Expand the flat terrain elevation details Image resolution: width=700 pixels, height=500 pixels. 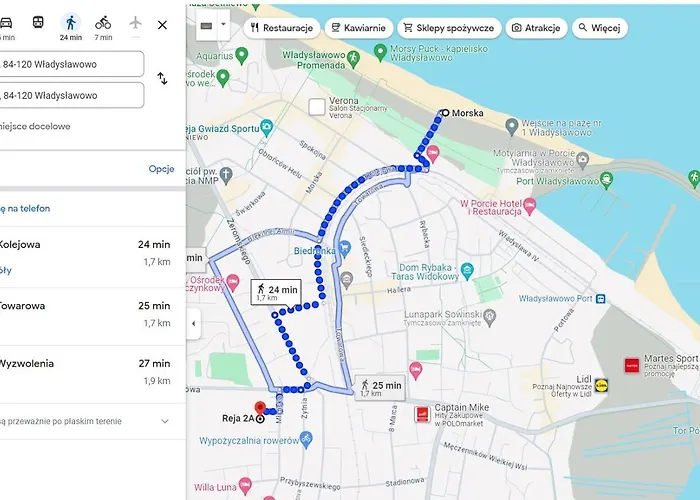point(165,421)
